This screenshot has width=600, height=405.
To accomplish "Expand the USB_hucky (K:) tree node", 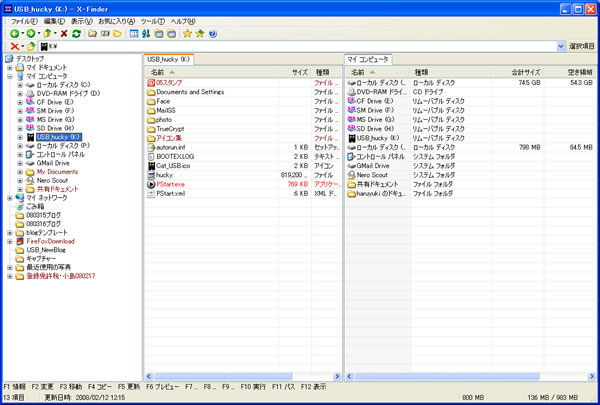I will tap(20, 137).
